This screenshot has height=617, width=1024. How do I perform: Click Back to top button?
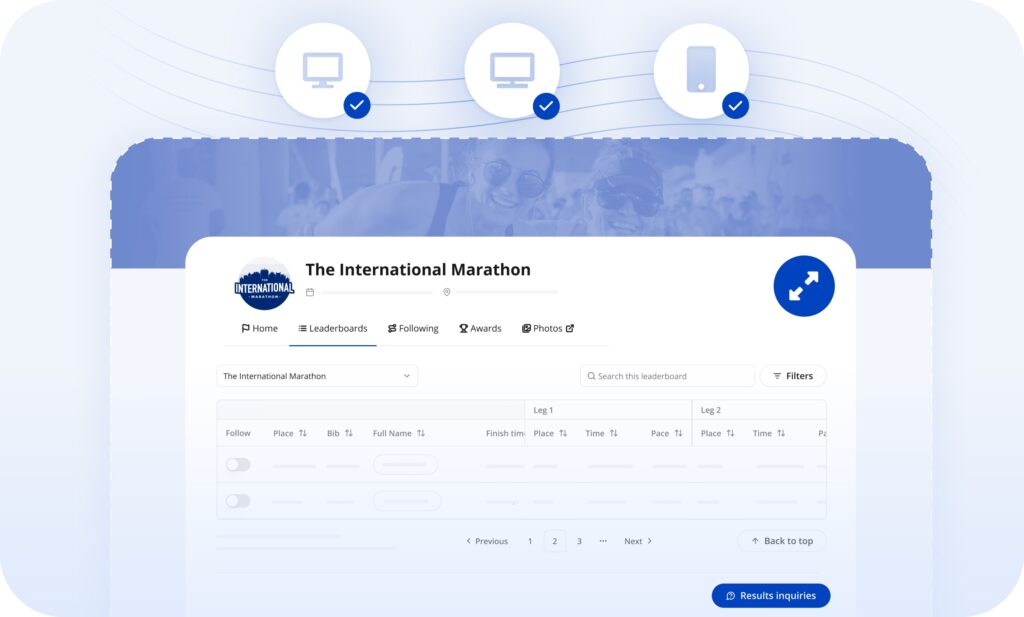[782, 541]
